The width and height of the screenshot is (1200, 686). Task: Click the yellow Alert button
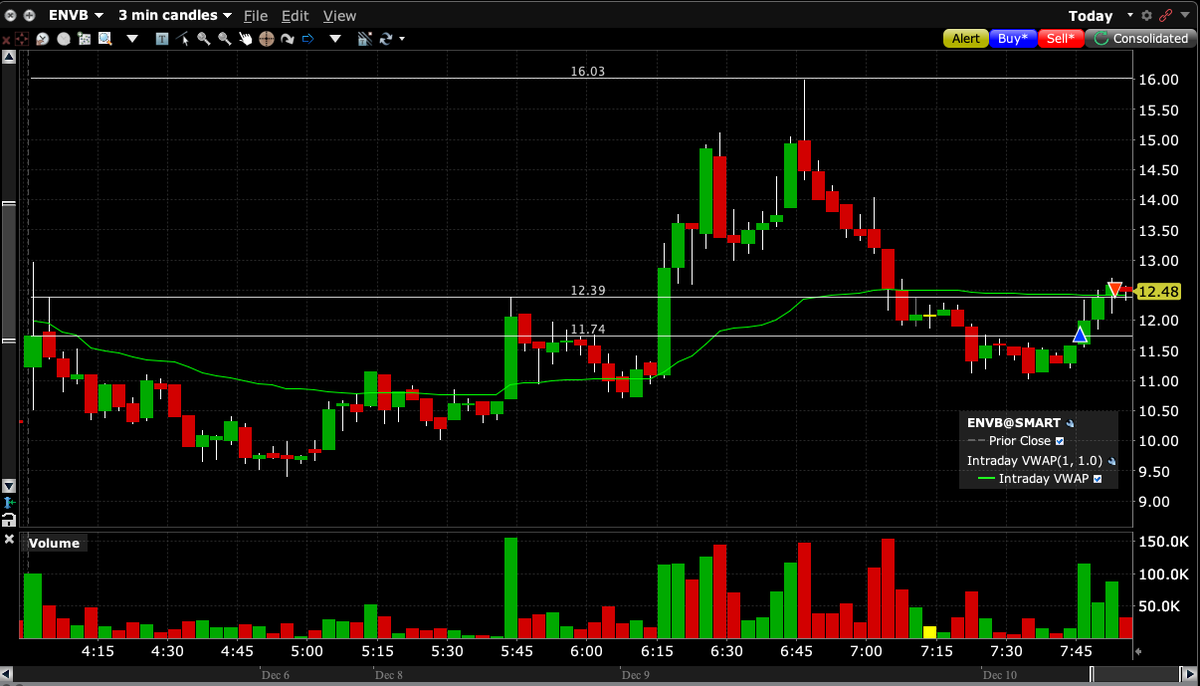(x=966, y=38)
